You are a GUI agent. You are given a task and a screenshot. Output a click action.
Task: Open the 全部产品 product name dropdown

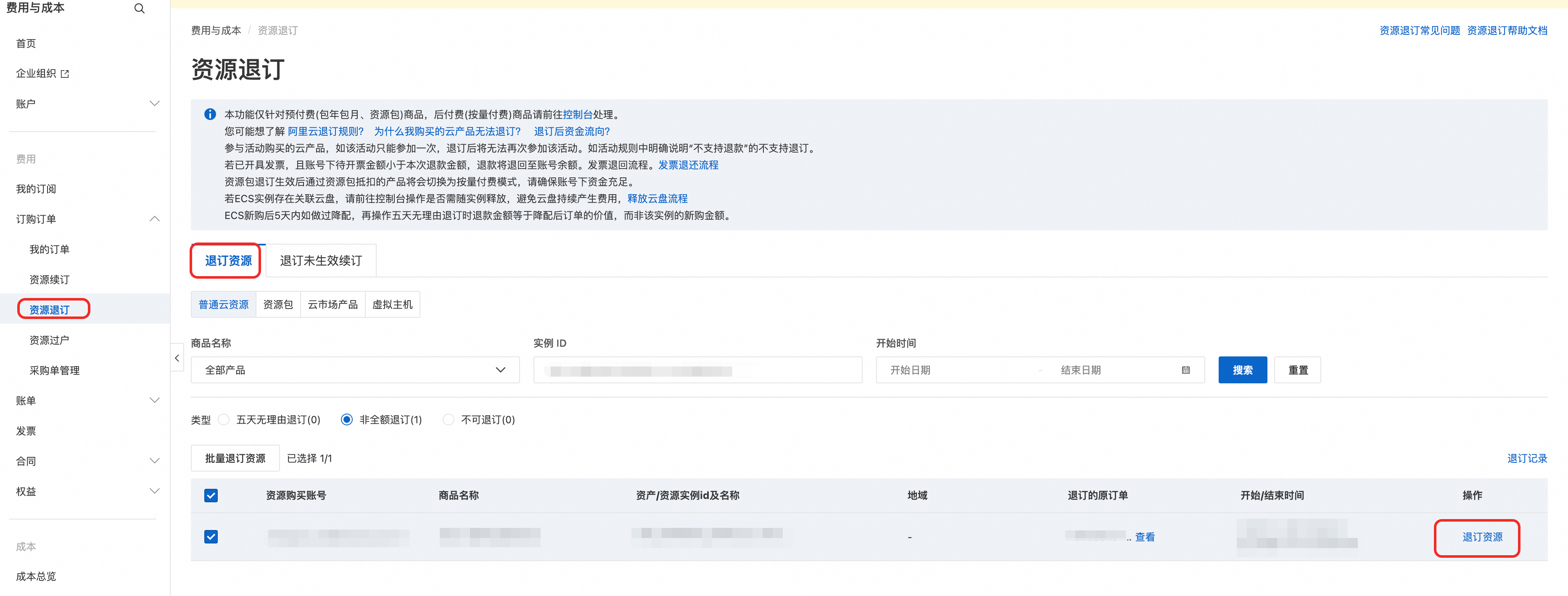tap(355, 370)
